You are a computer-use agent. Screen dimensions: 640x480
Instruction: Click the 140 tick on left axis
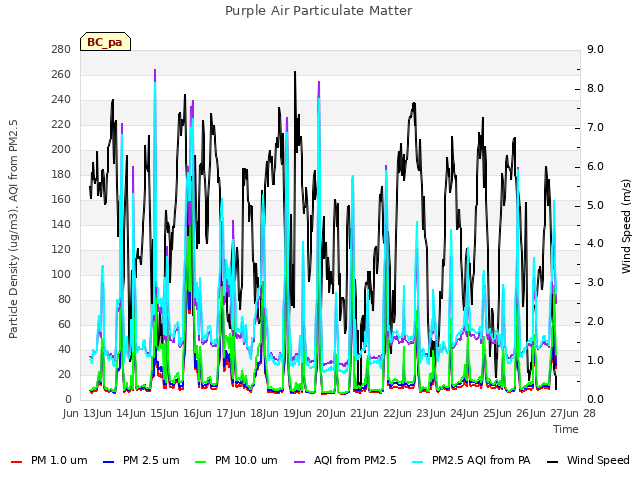(61, 224)
